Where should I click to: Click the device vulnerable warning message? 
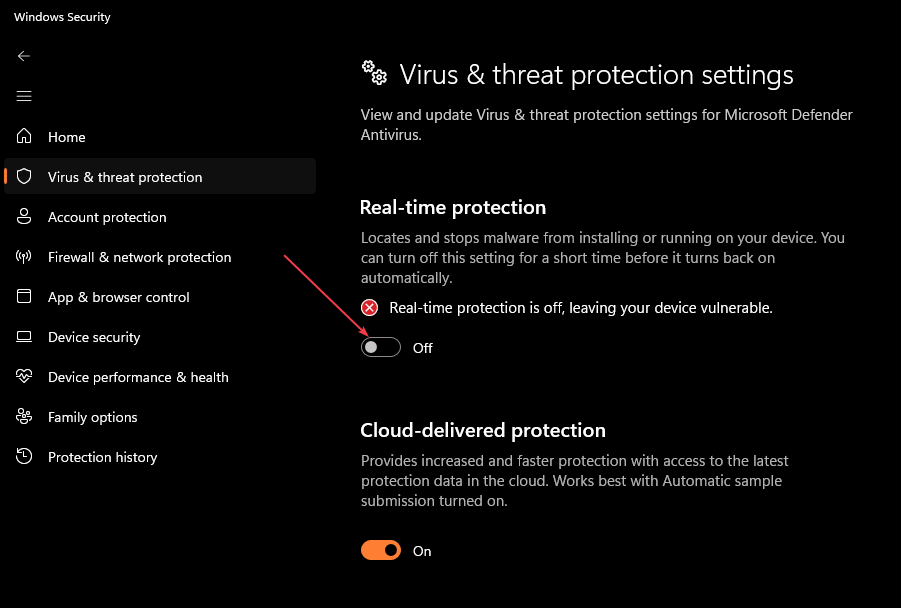click(580, 307)
